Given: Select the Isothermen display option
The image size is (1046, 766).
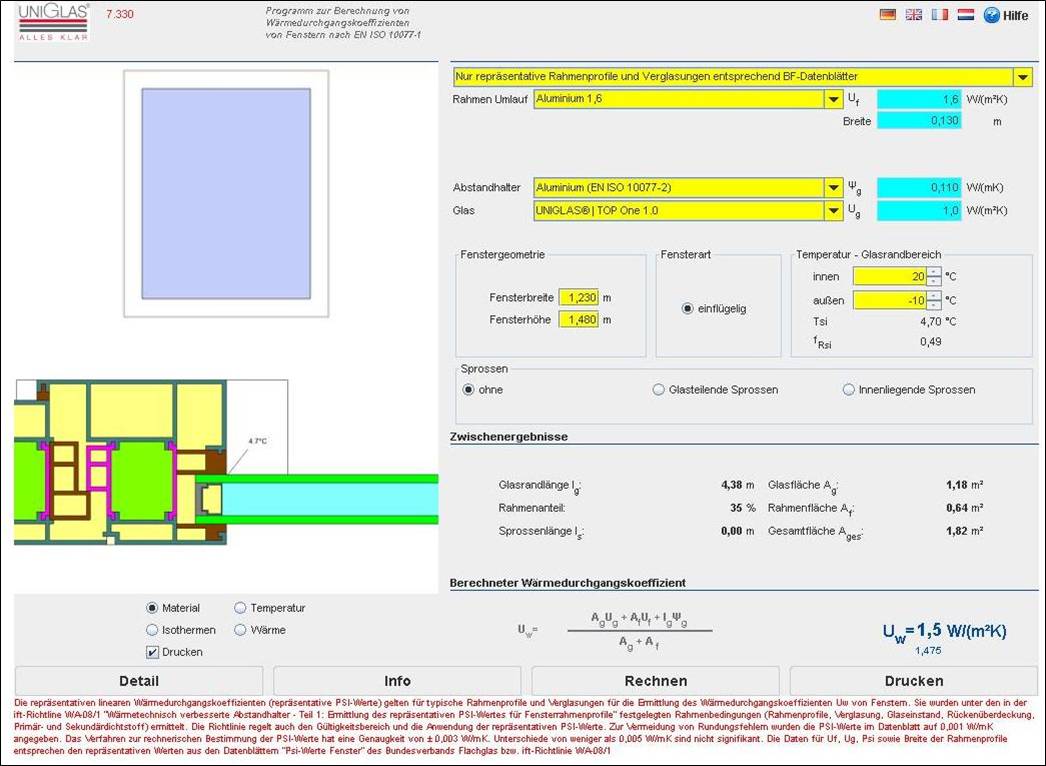Looking at the screenshot, I should click(x=153, y=630).
